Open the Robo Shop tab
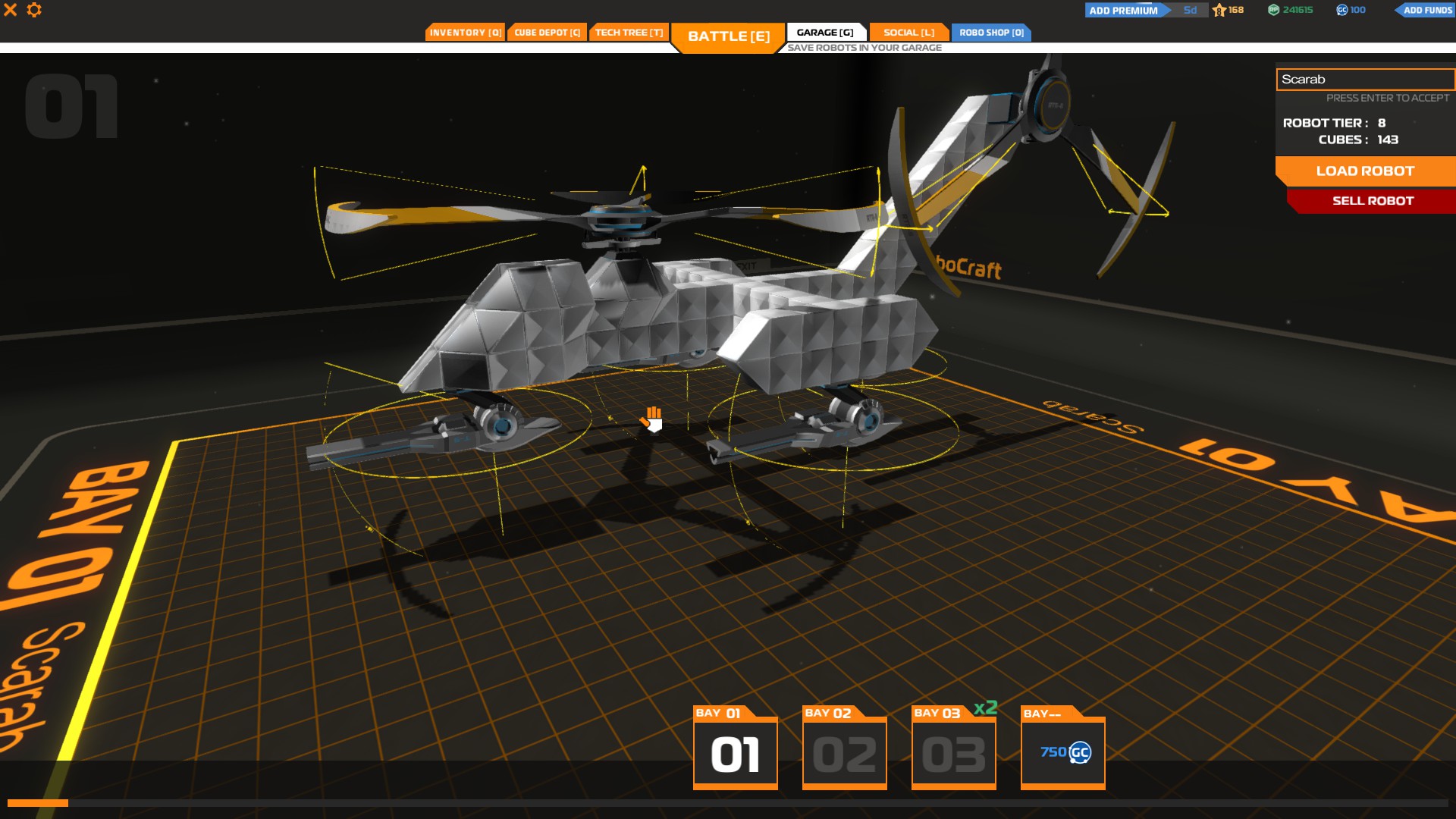The height and width of the screenshot is (819, 1456). click(991, 33)
